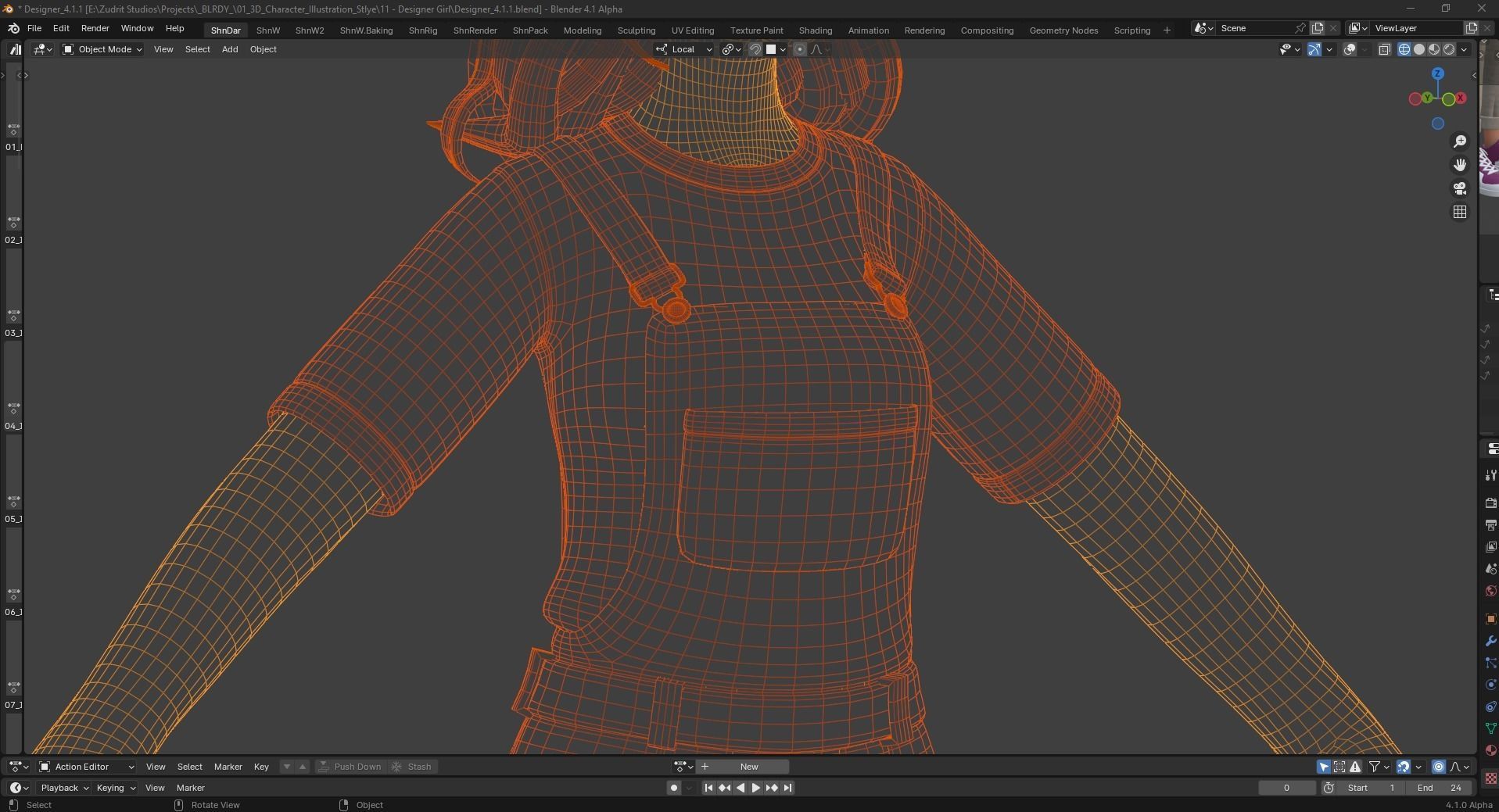Screen dimensions: 1499x812
Task: Toggle X-ray display in viewport
Action: pyautogui.click(x=1384, y=49)
